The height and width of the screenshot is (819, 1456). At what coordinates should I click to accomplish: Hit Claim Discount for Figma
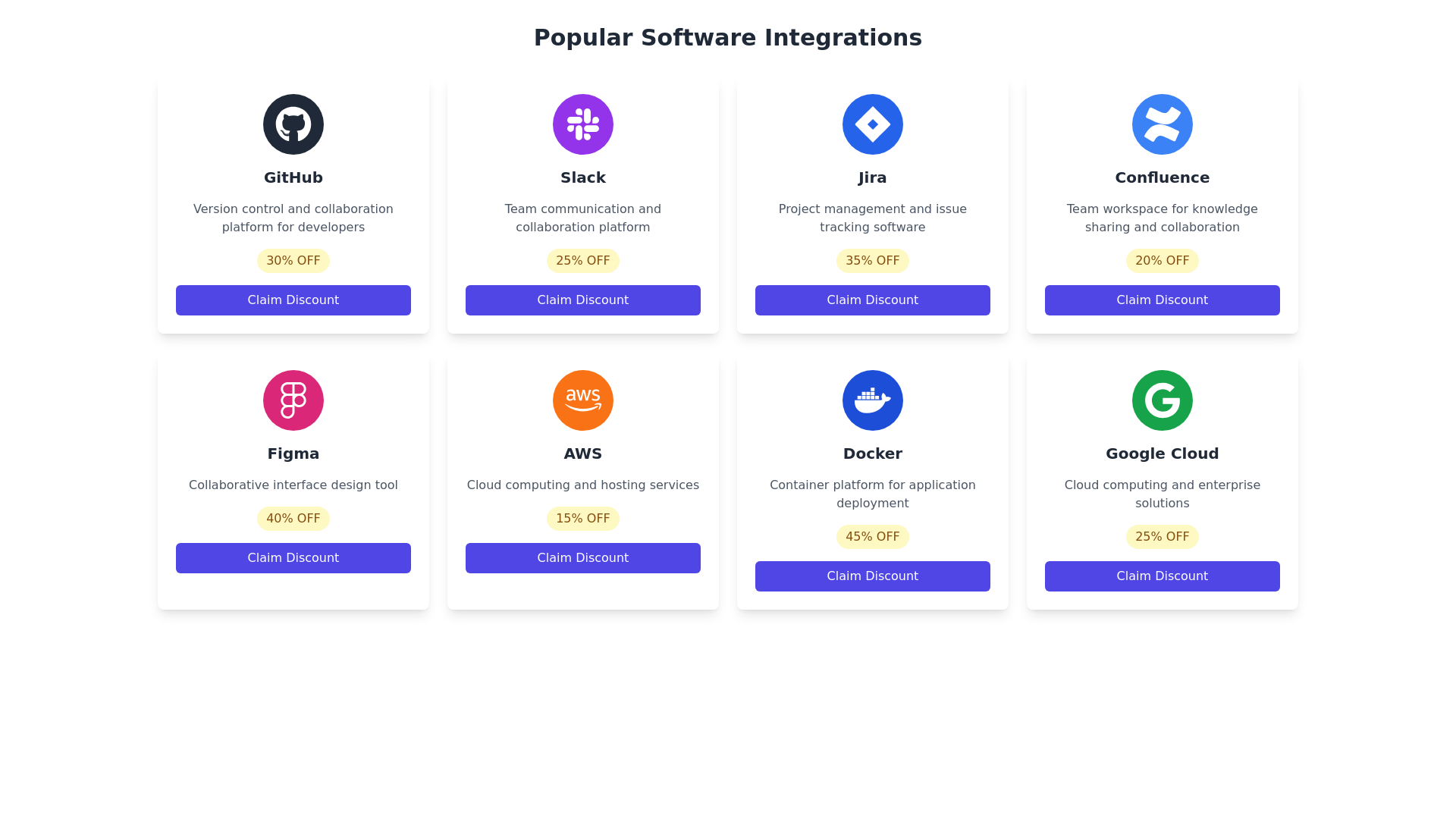click(x=293, y=558)
